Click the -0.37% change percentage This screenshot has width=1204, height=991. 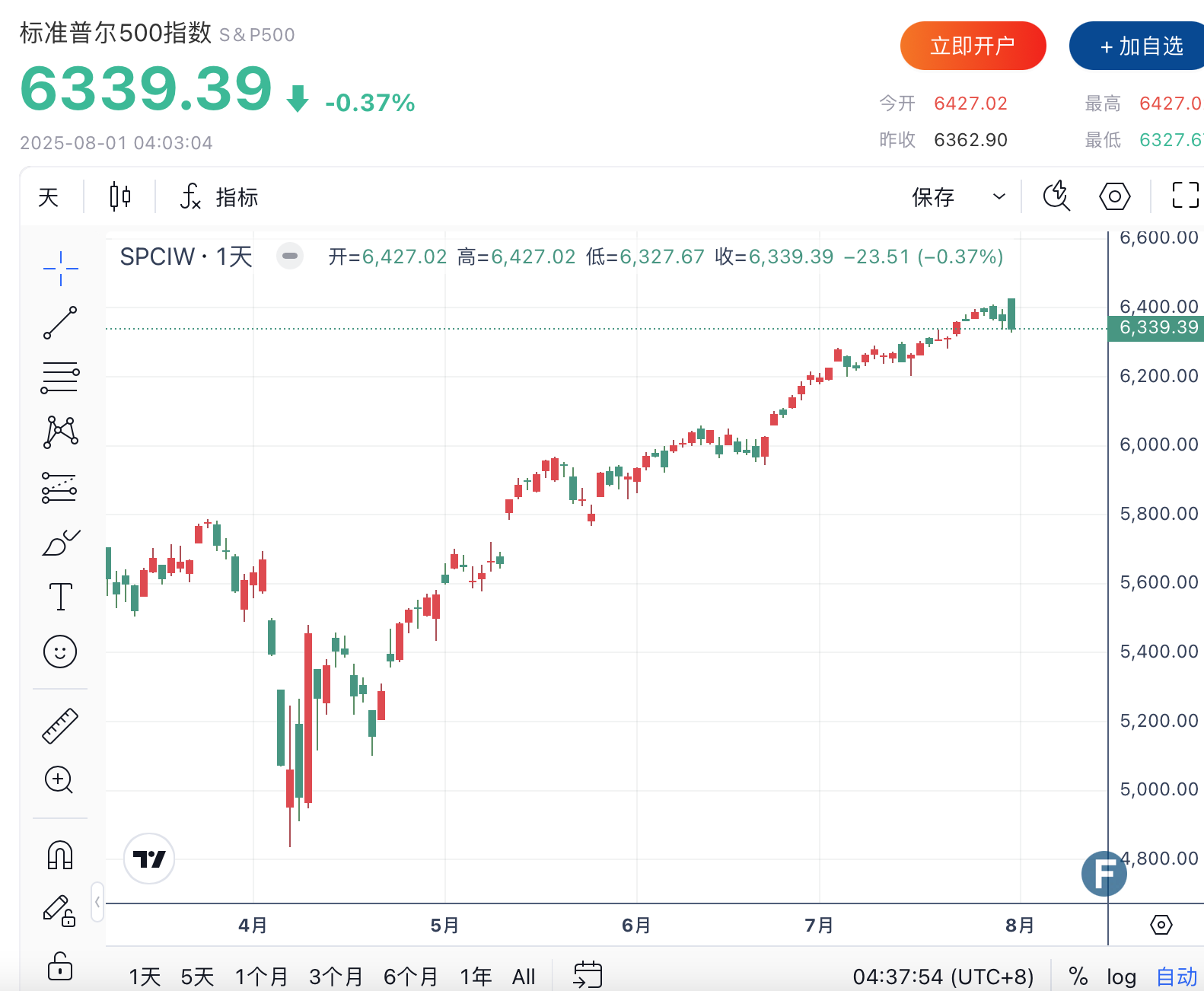[370, 103]
